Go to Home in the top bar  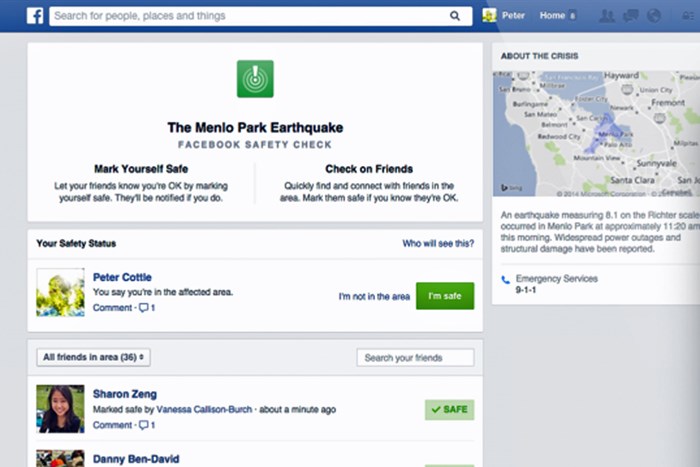tap(552, 16)
